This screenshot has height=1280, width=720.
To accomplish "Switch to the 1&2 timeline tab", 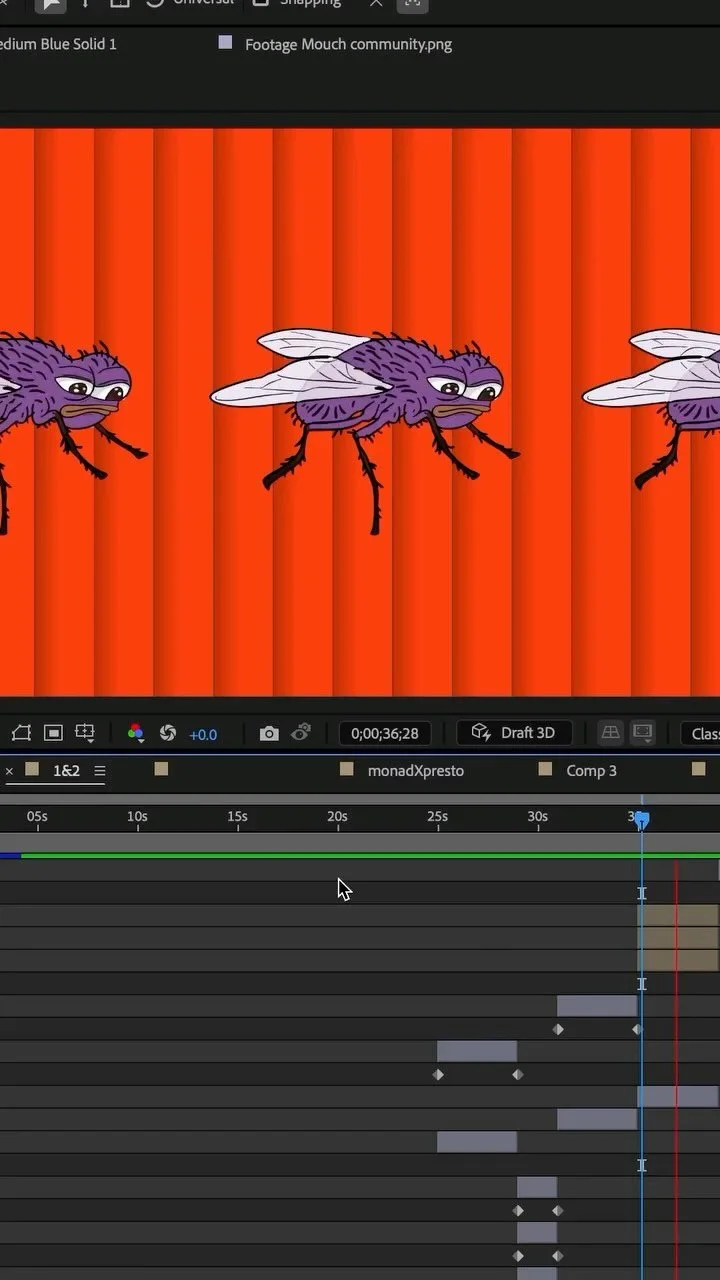I will [66, 771].
